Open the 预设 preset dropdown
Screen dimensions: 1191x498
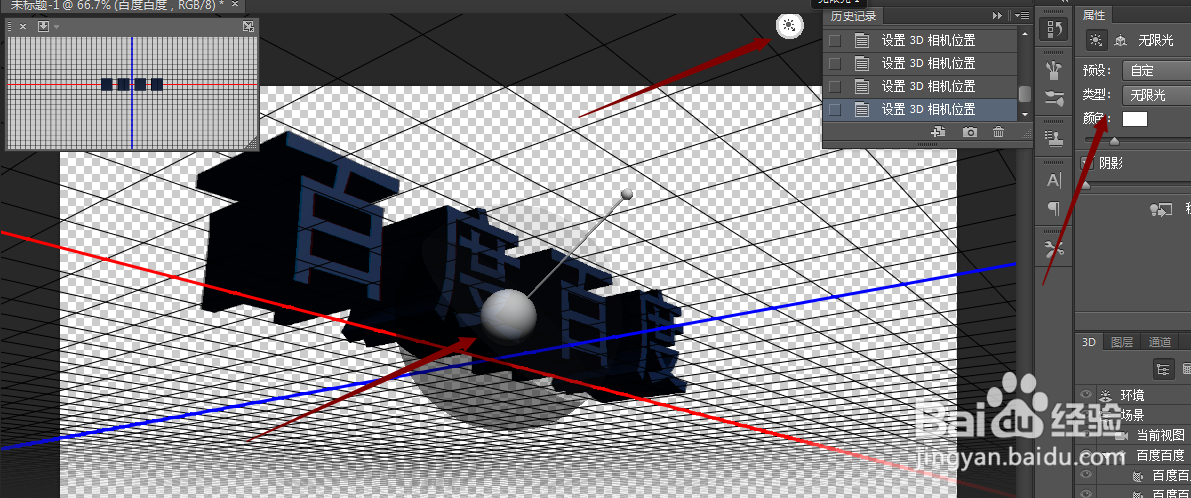(1157, 71)
